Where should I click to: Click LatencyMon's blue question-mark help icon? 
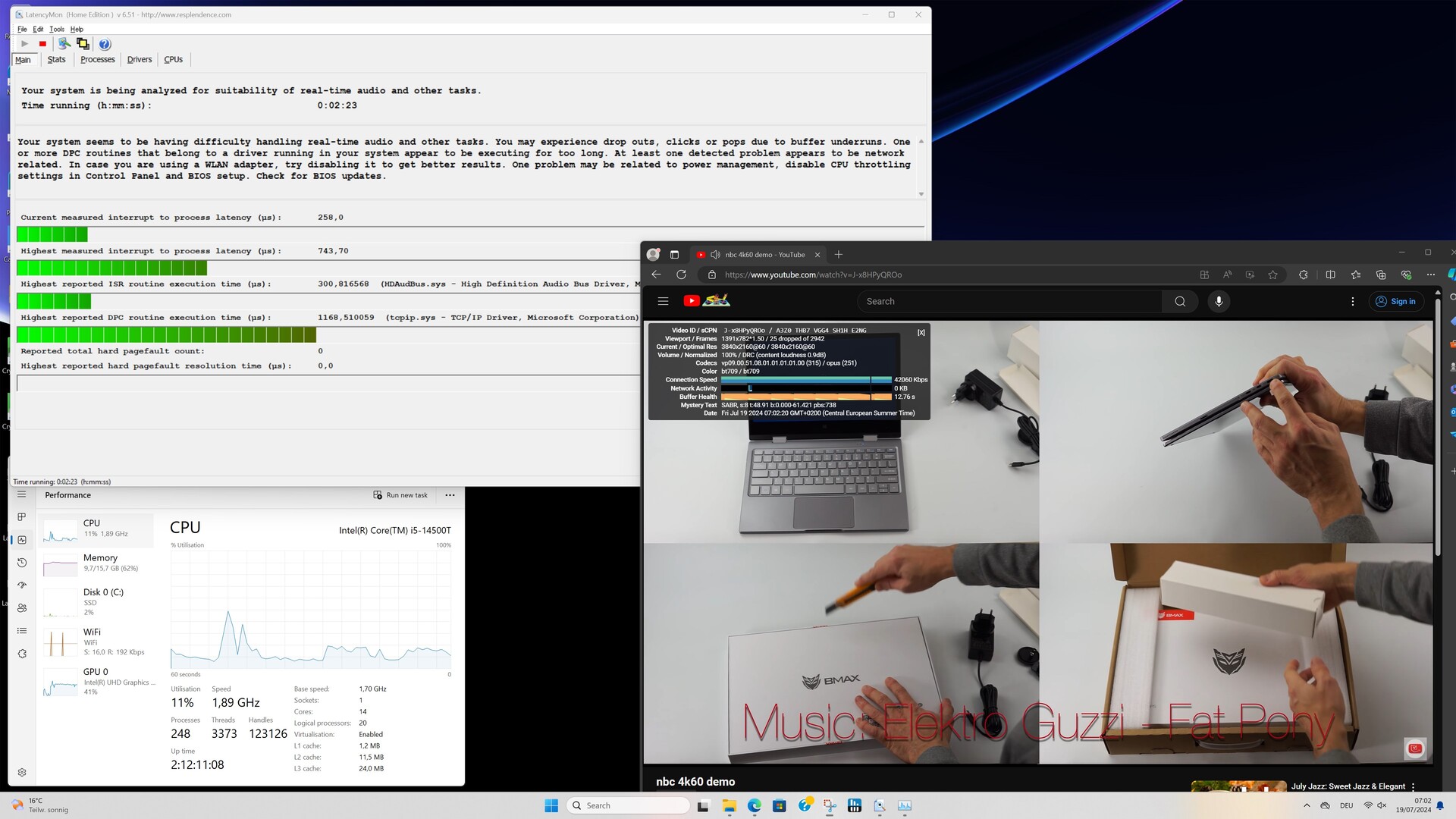[105, 44]
